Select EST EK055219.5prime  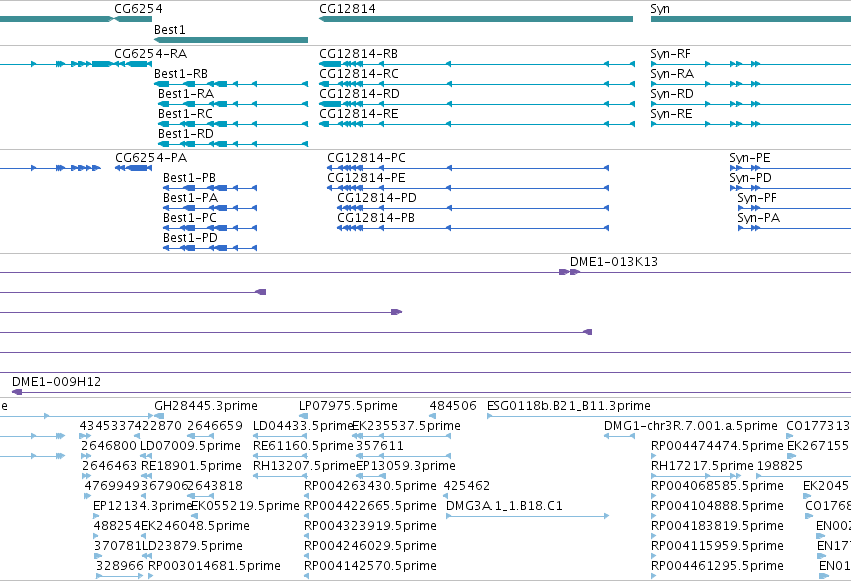coord(245,506)
